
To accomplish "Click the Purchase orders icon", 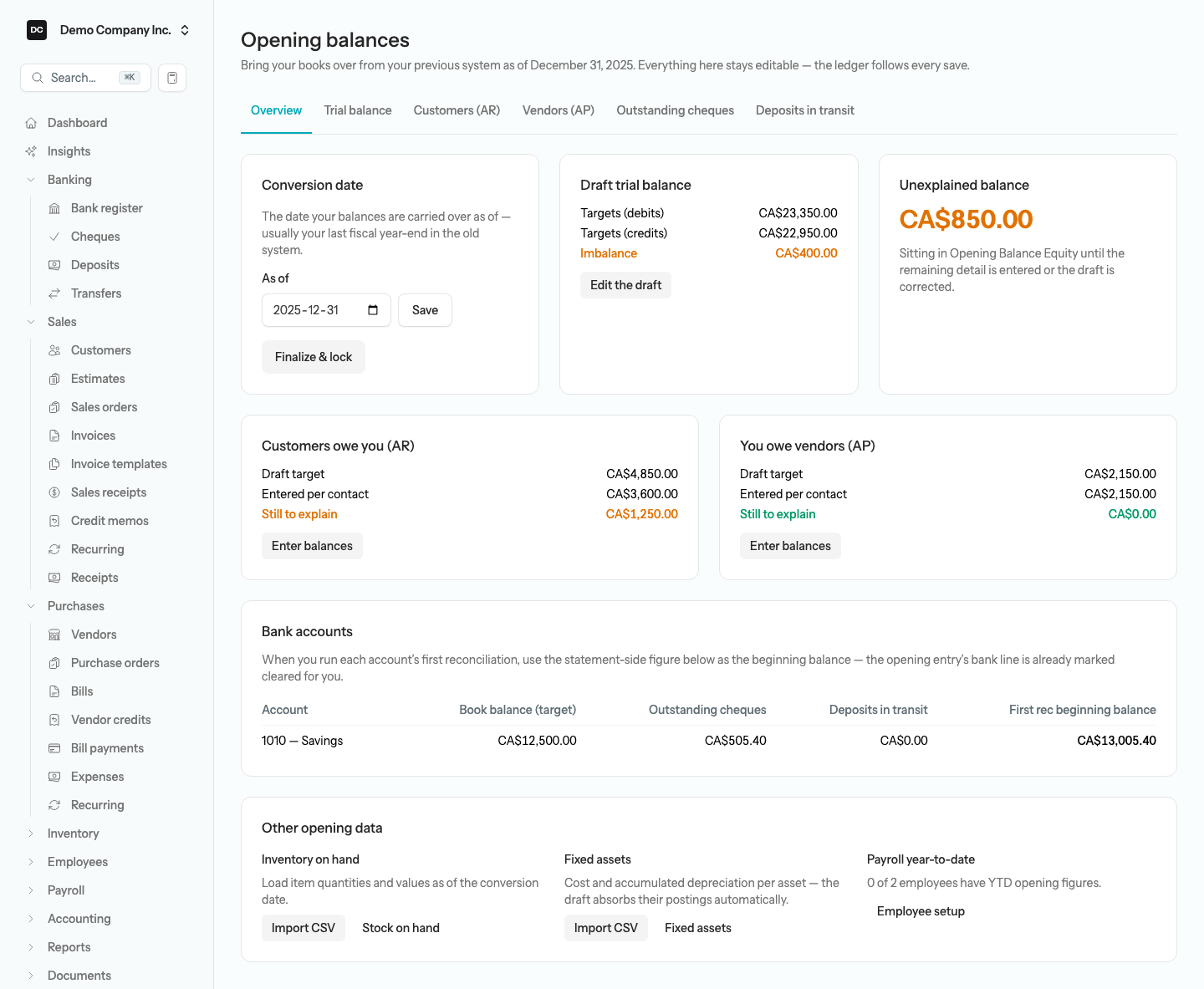I will point(54,663).
